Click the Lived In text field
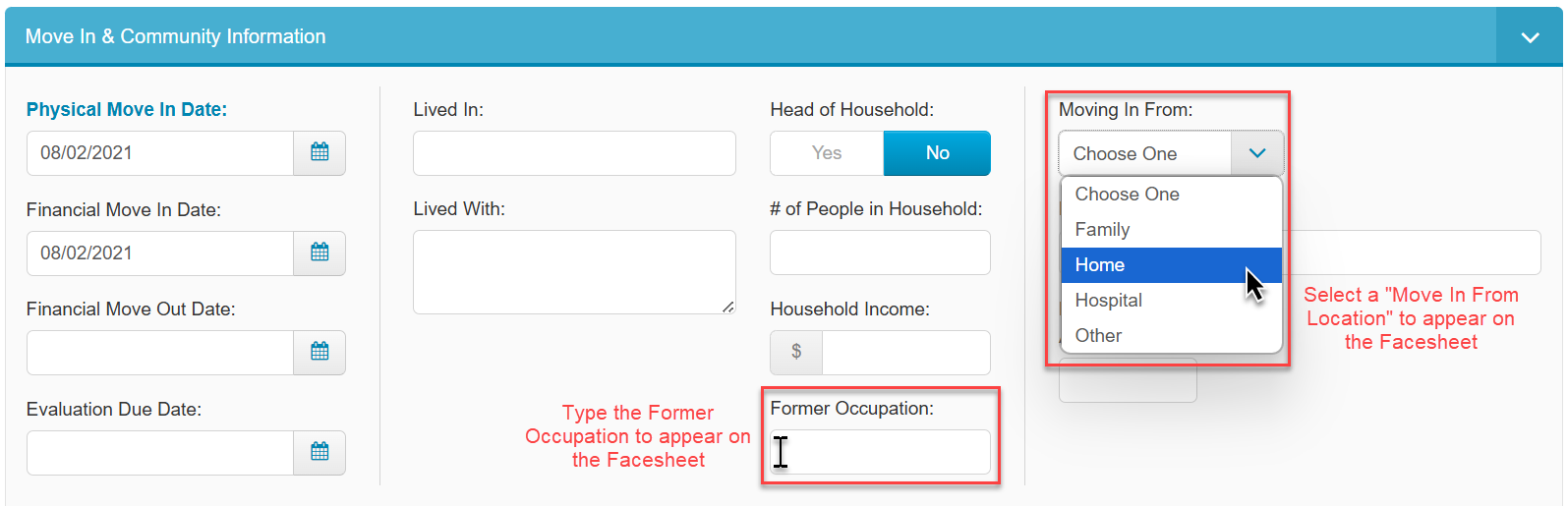 (x=574, y=153)
